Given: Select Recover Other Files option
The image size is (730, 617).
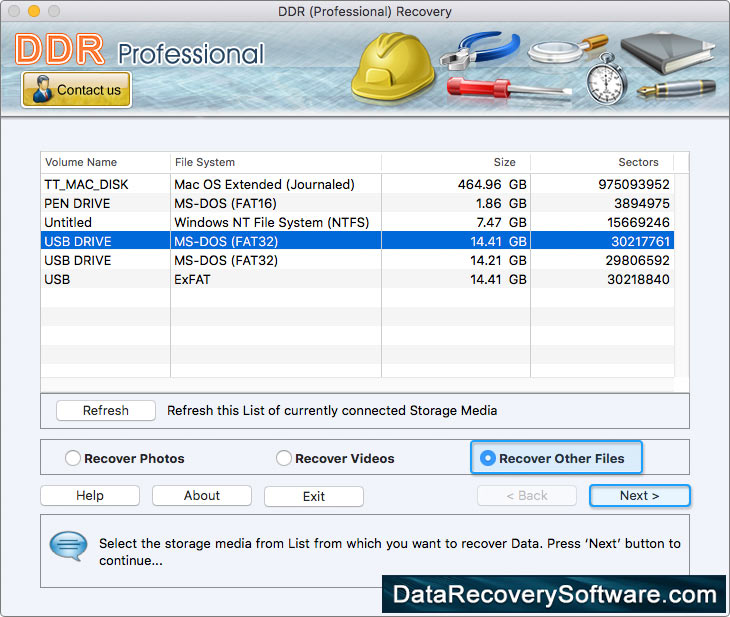Looking at the screenshot, I should [556, 458].
